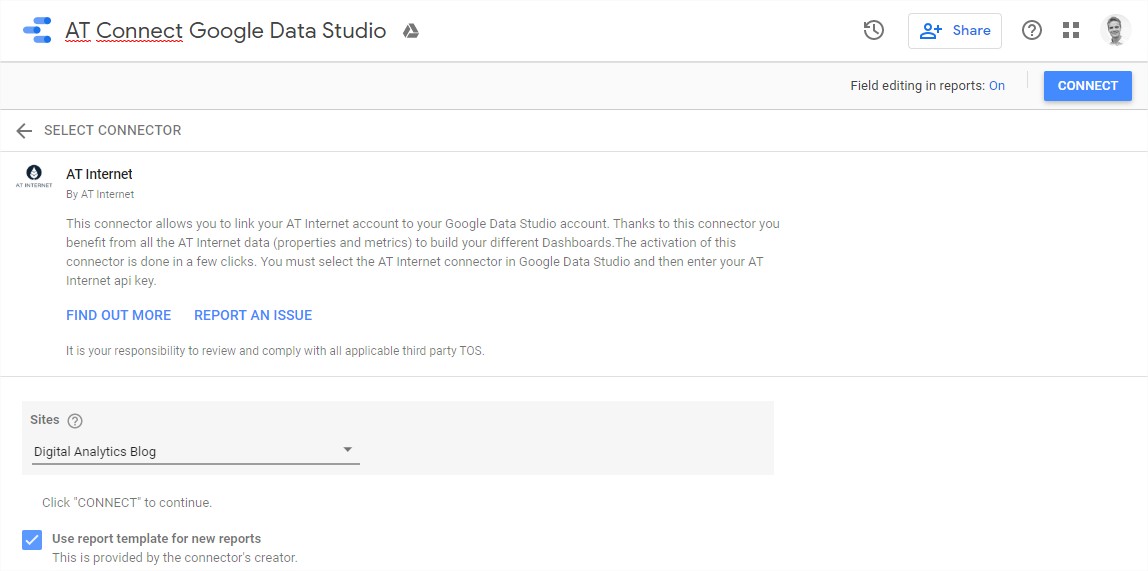Click the By AT Internet author text
Screen dimensions: 1148x571
pyautogui.click(x=100, y=195)
